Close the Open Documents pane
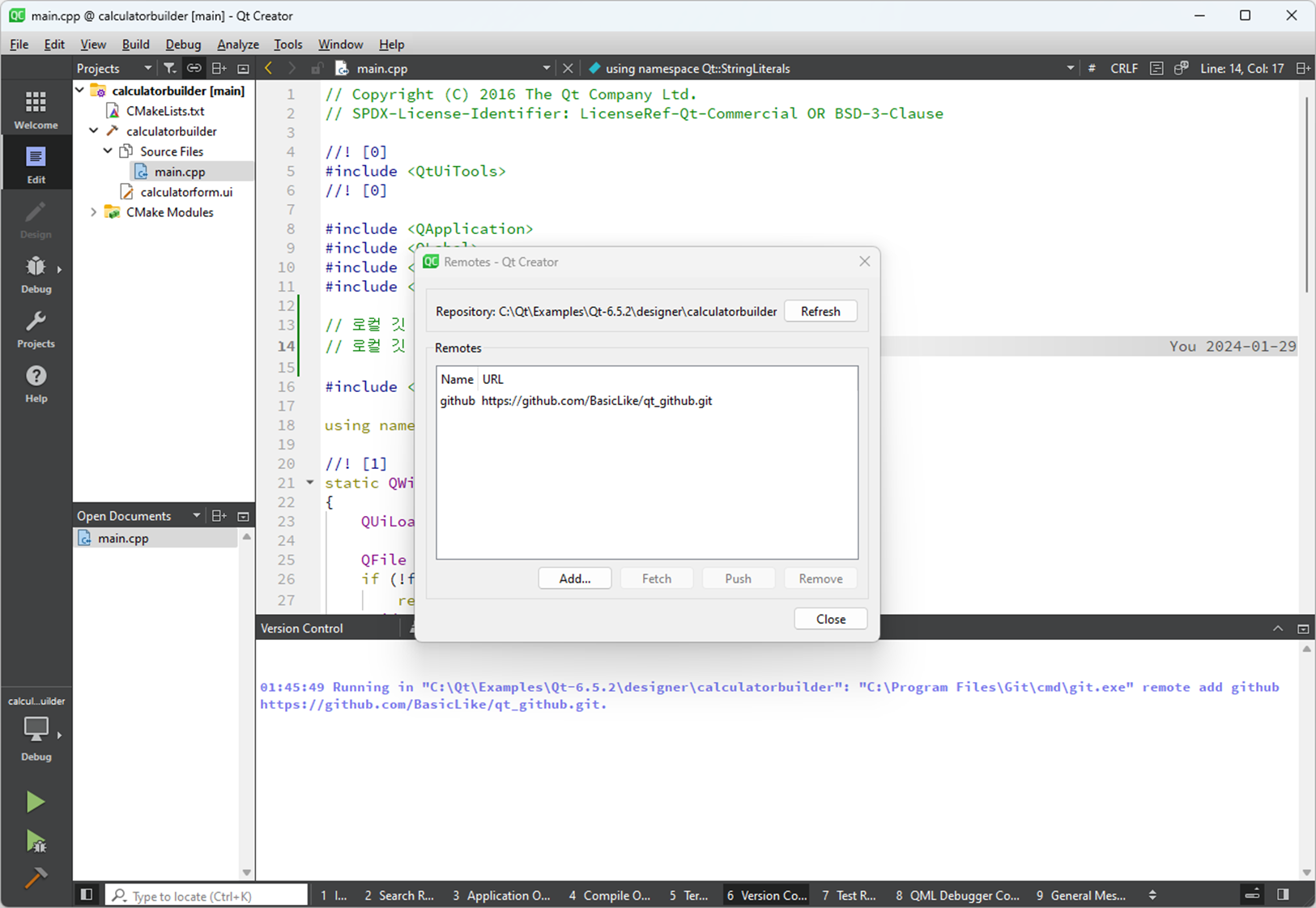Image resolution: width=1316 pixels, height=908 pixels. tap(243, 516)
